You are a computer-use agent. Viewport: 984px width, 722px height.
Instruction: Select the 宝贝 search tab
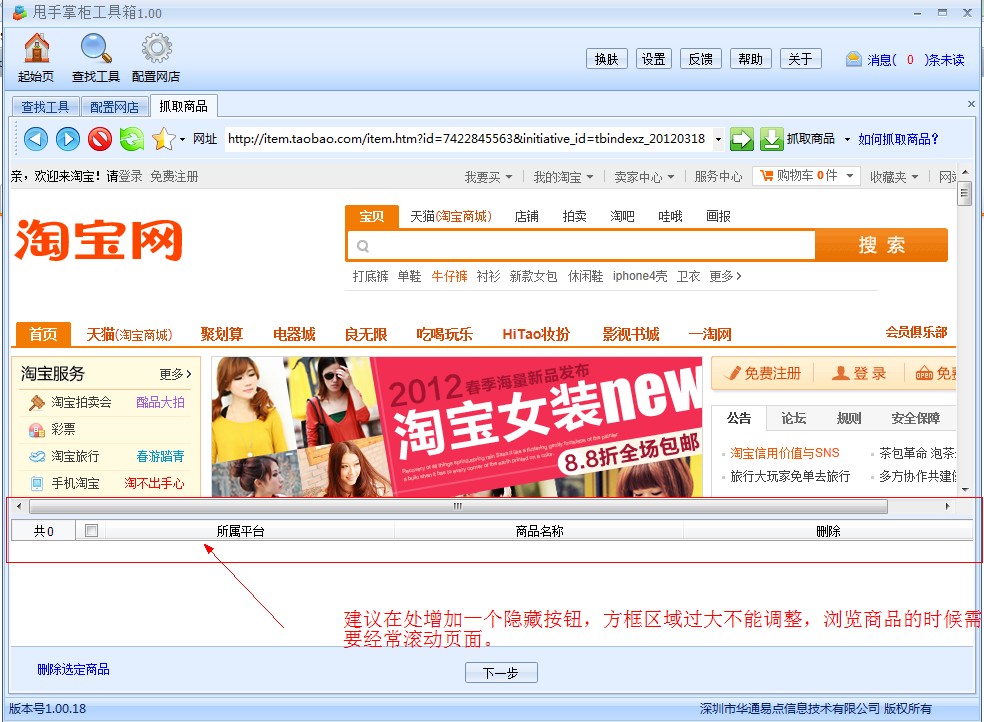(x=372, y=216)
